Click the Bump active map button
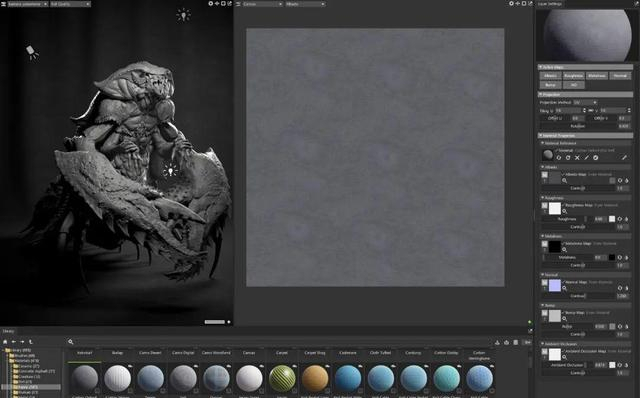 coord(550,85)
